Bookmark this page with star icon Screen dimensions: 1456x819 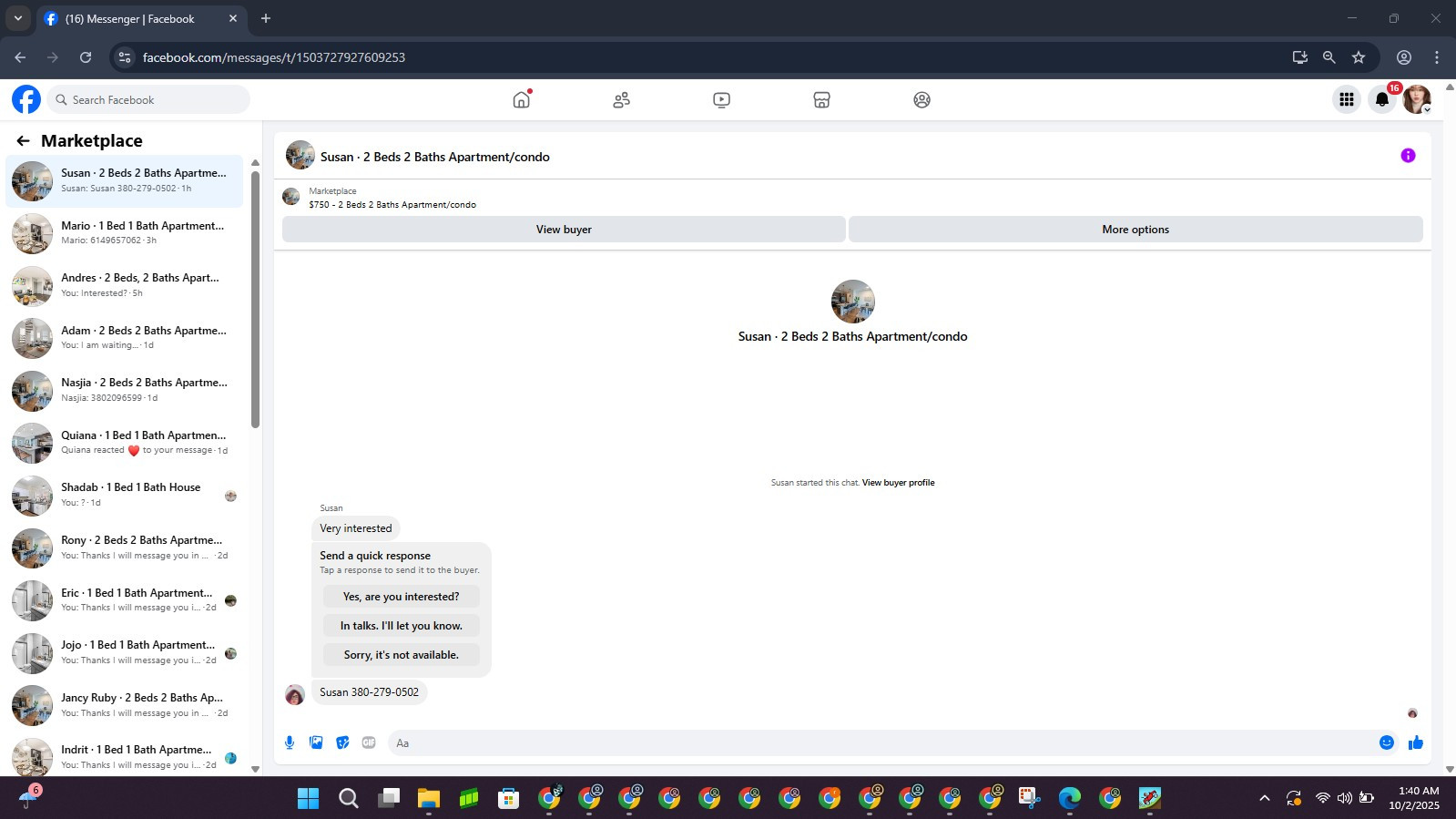(x=1359, y=57)
